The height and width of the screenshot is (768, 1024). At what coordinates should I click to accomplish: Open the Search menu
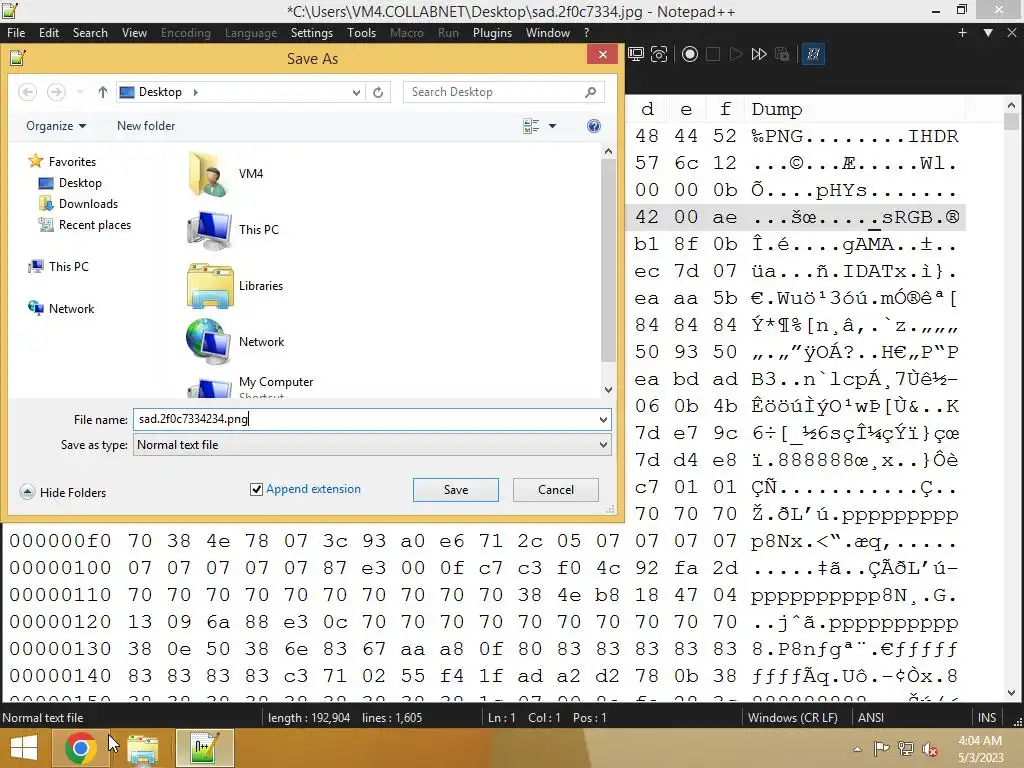[90, 33]
